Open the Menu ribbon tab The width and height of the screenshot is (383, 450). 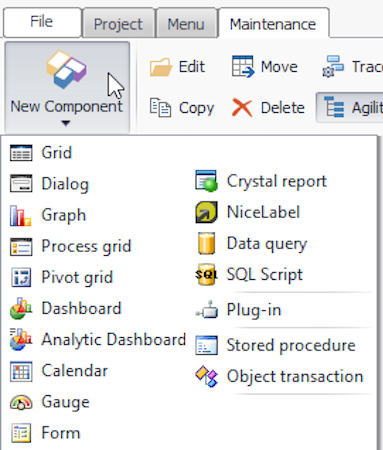186,24
